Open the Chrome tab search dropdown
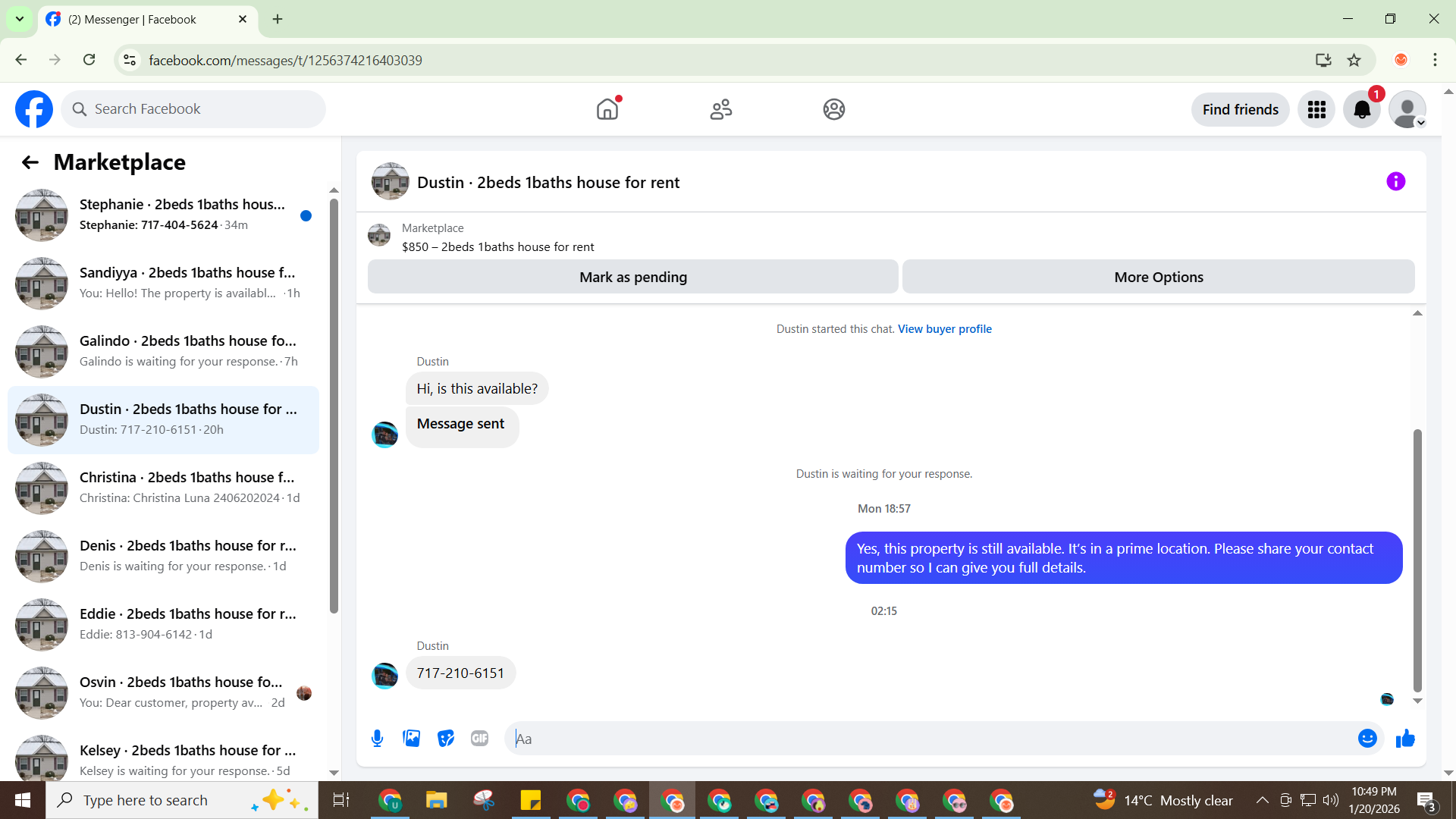Viewport: 1456px width, 819px height. (x=20, y=19)
